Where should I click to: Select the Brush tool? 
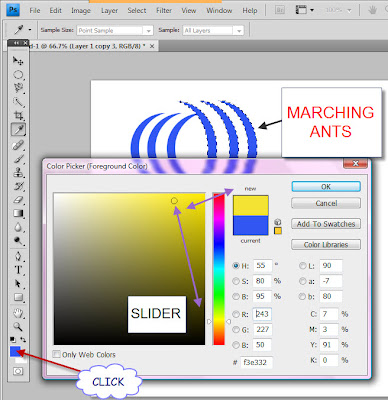point(18,159)
